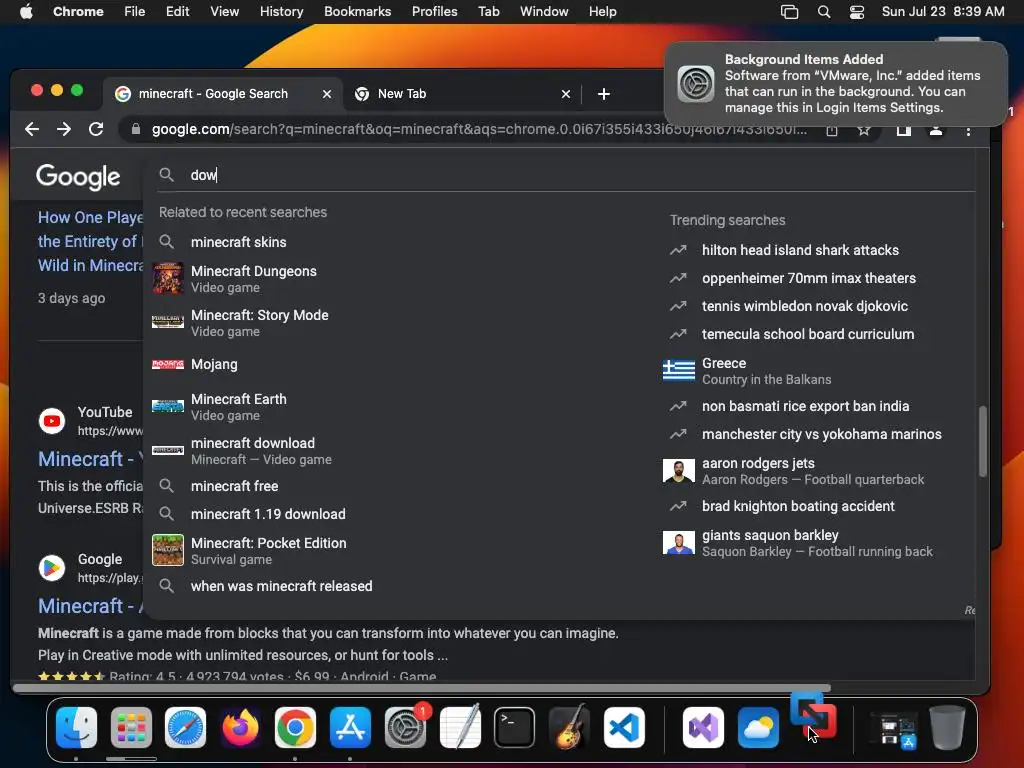
Task: Open Safari from the Dock
Action: click(x=185, y=727)
